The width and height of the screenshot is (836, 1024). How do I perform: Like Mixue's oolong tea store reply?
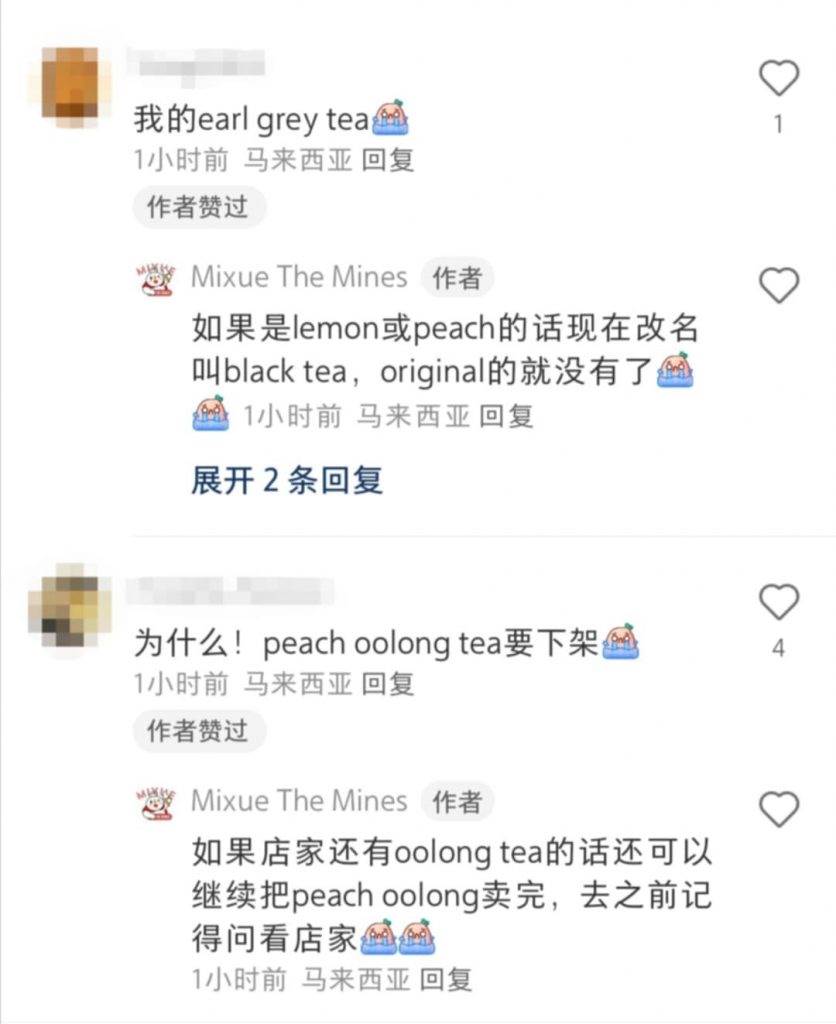(779, 809)
